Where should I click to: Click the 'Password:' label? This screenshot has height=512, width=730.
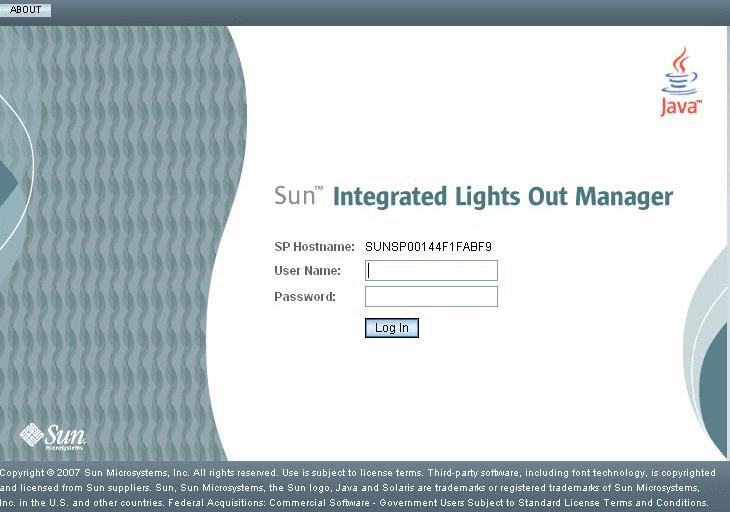coord(305,297)
